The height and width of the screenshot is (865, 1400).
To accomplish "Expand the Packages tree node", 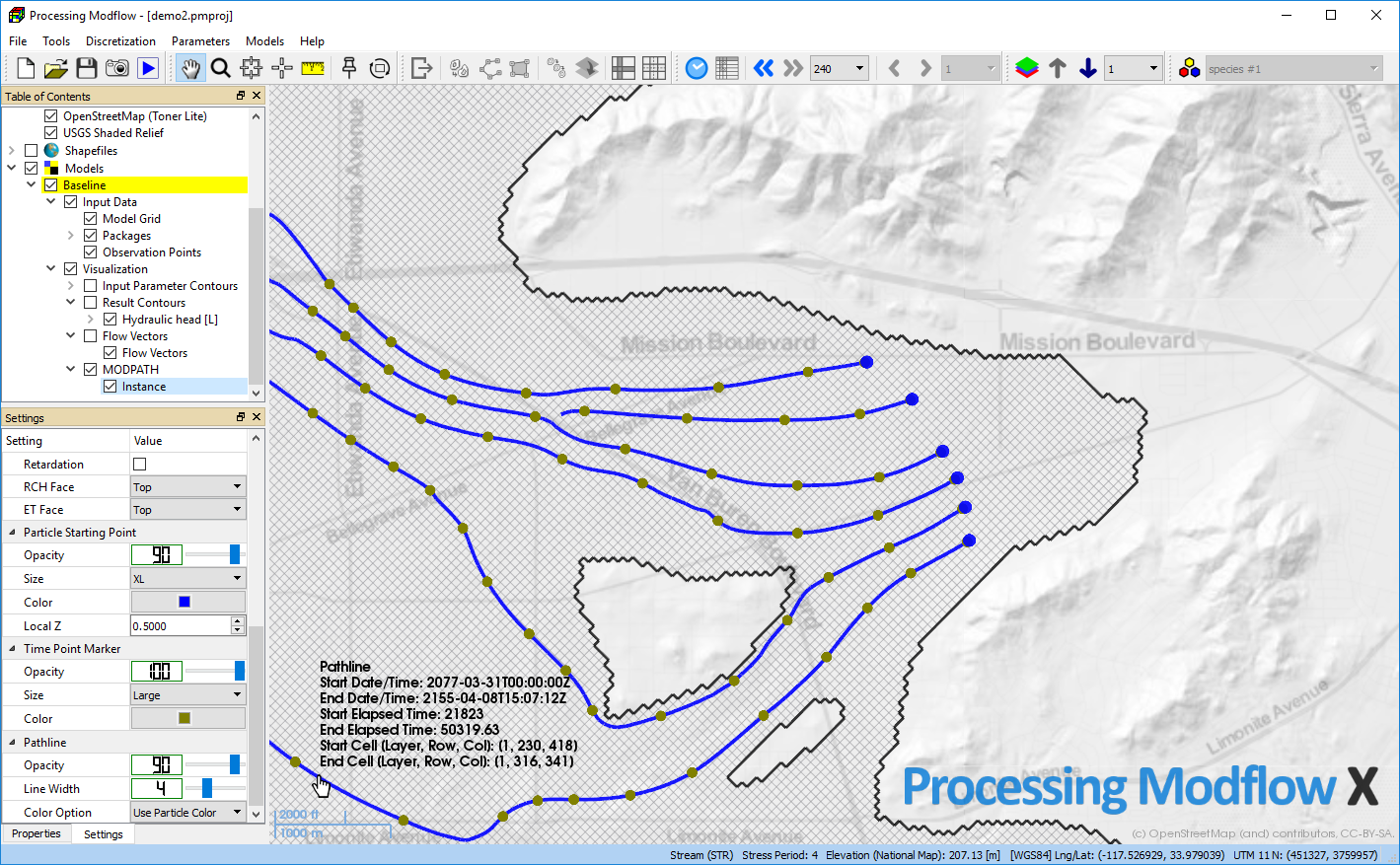I will (71, 236).
